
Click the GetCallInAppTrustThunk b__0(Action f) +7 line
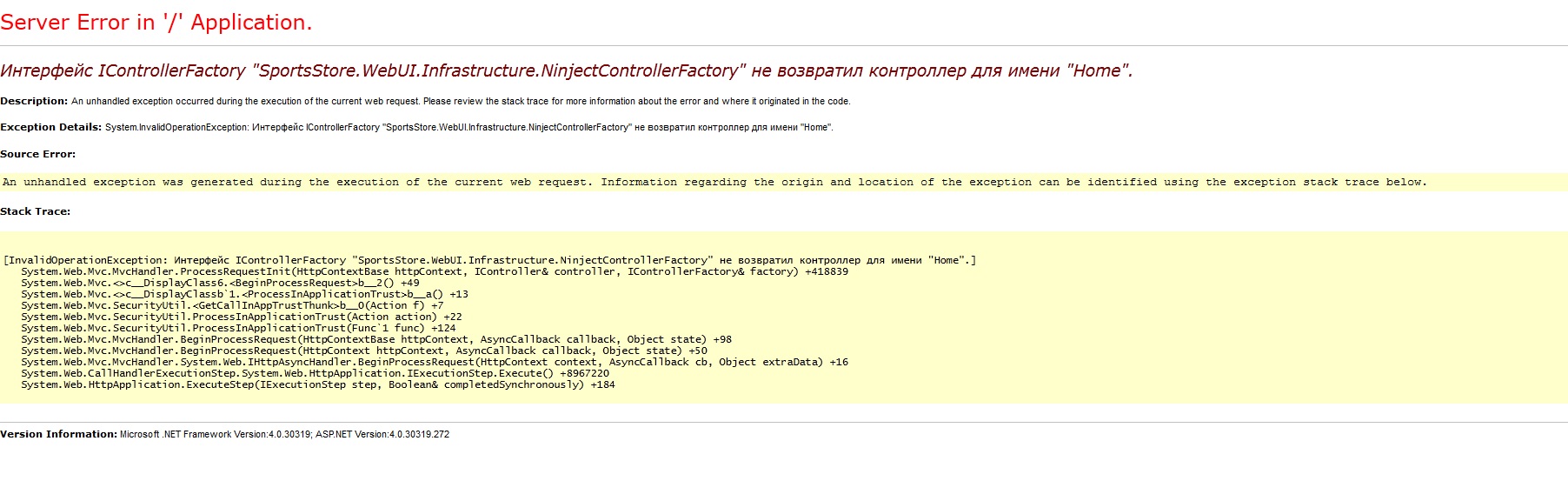[232, 305]
